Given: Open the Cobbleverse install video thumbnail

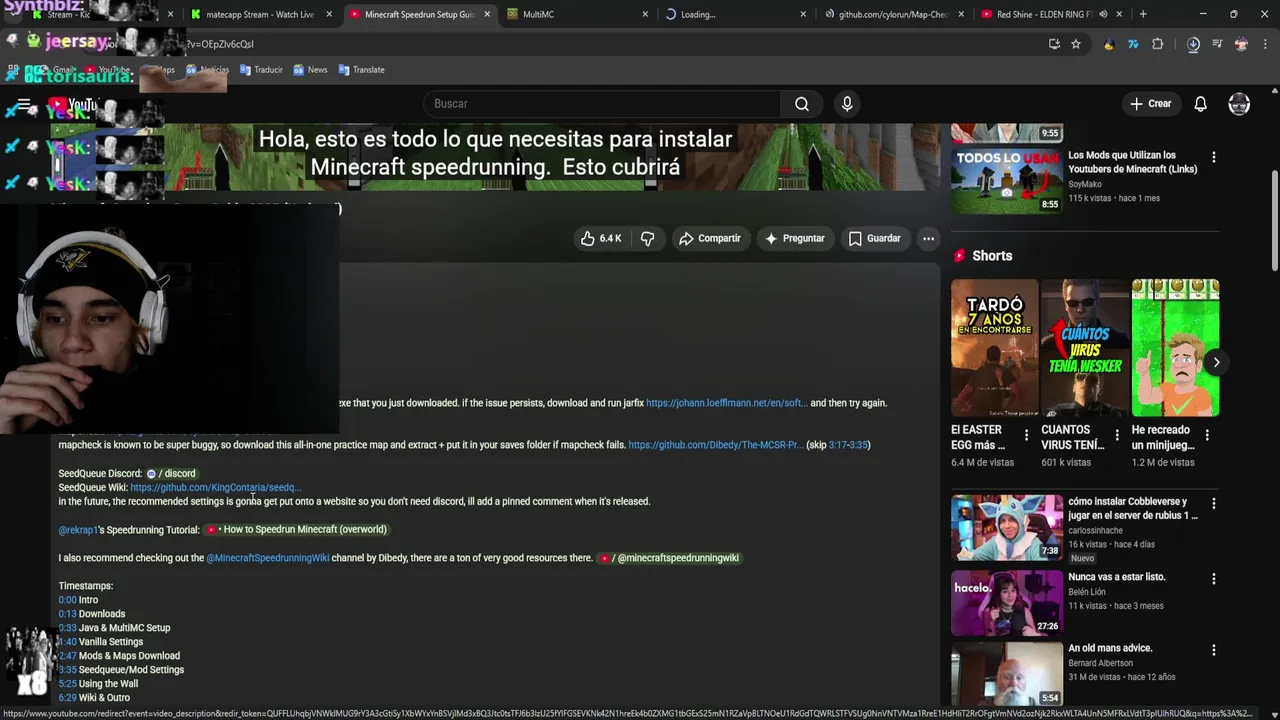Looking at the screenshot, I should tap(1006, 526).
